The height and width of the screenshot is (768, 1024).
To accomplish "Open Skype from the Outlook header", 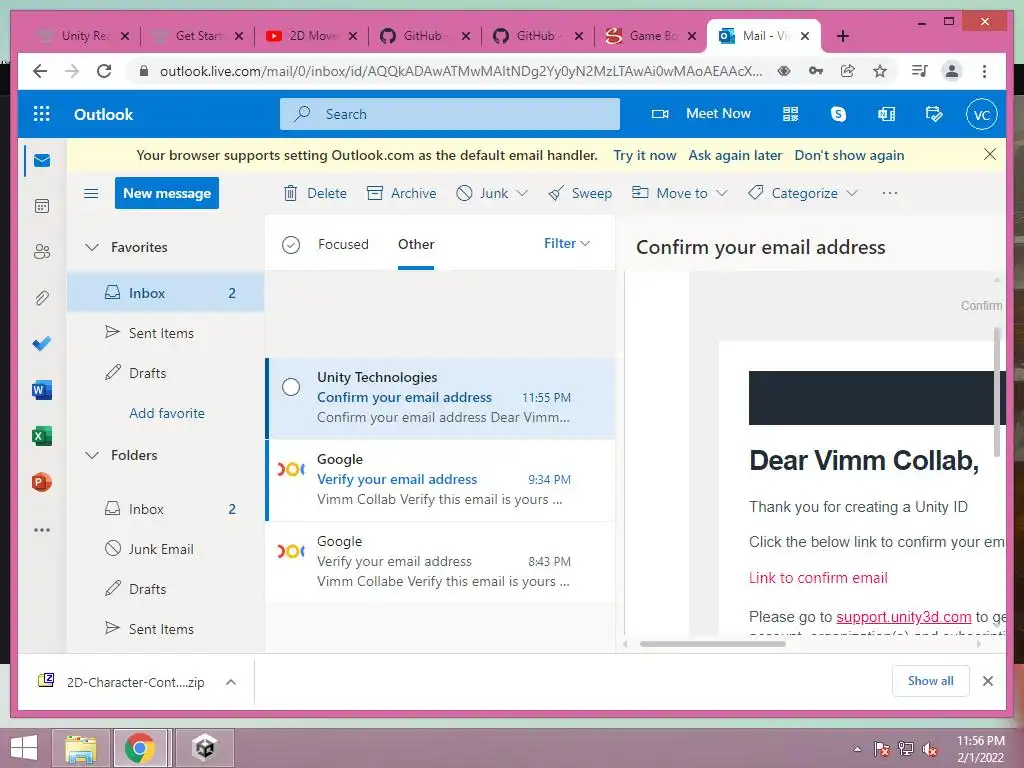I will 838,114.
